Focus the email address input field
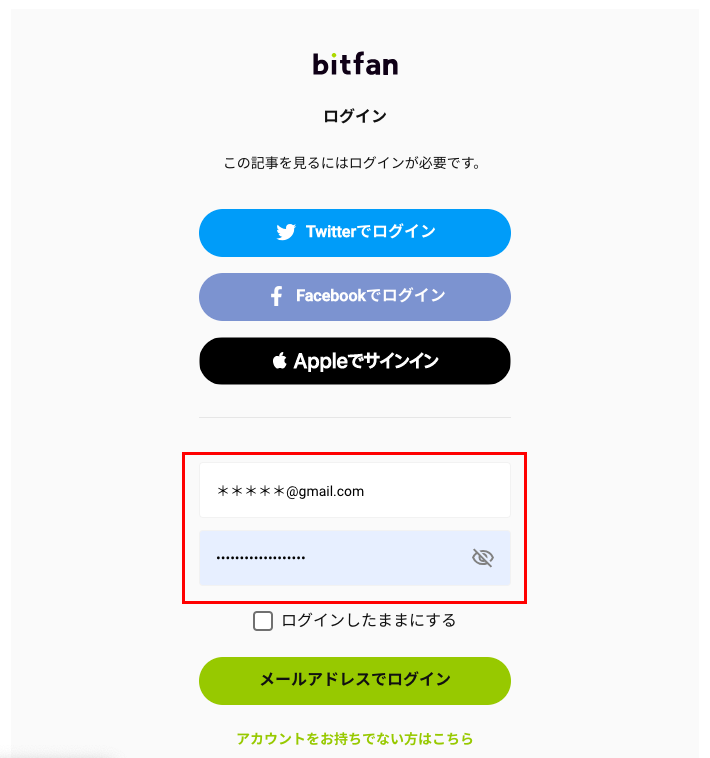The image size is (710, 758). pos(355,490)
